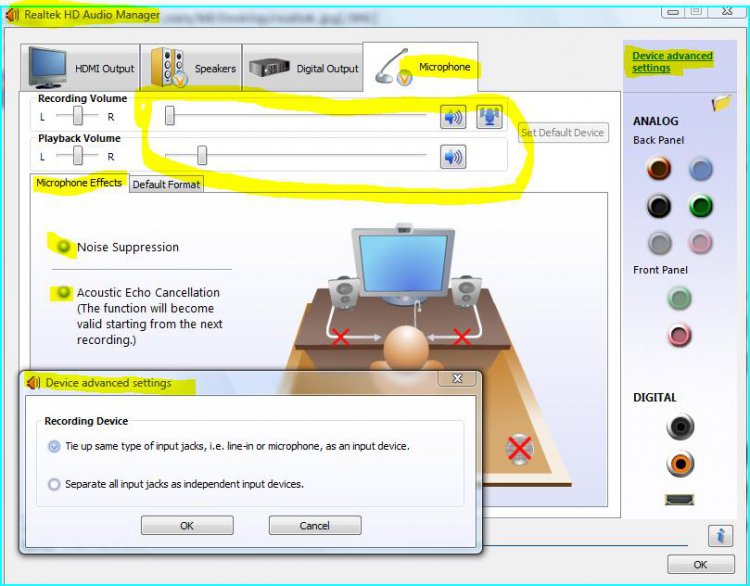Click the Recording Volume level slider handle
This screenshot has height=586, width=750.
[170, 116]
